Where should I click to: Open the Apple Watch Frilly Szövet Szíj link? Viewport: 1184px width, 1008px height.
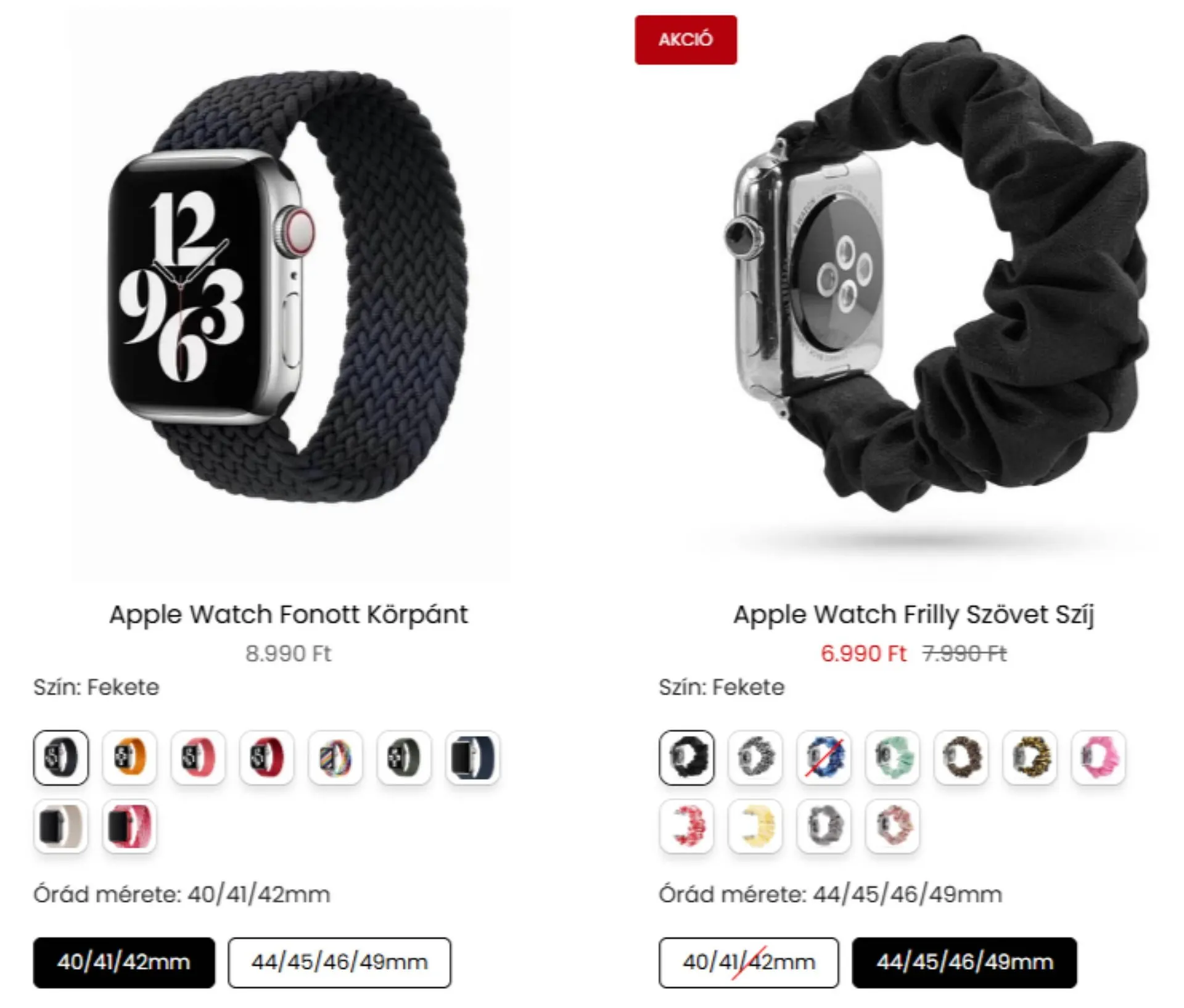(913, 614)
